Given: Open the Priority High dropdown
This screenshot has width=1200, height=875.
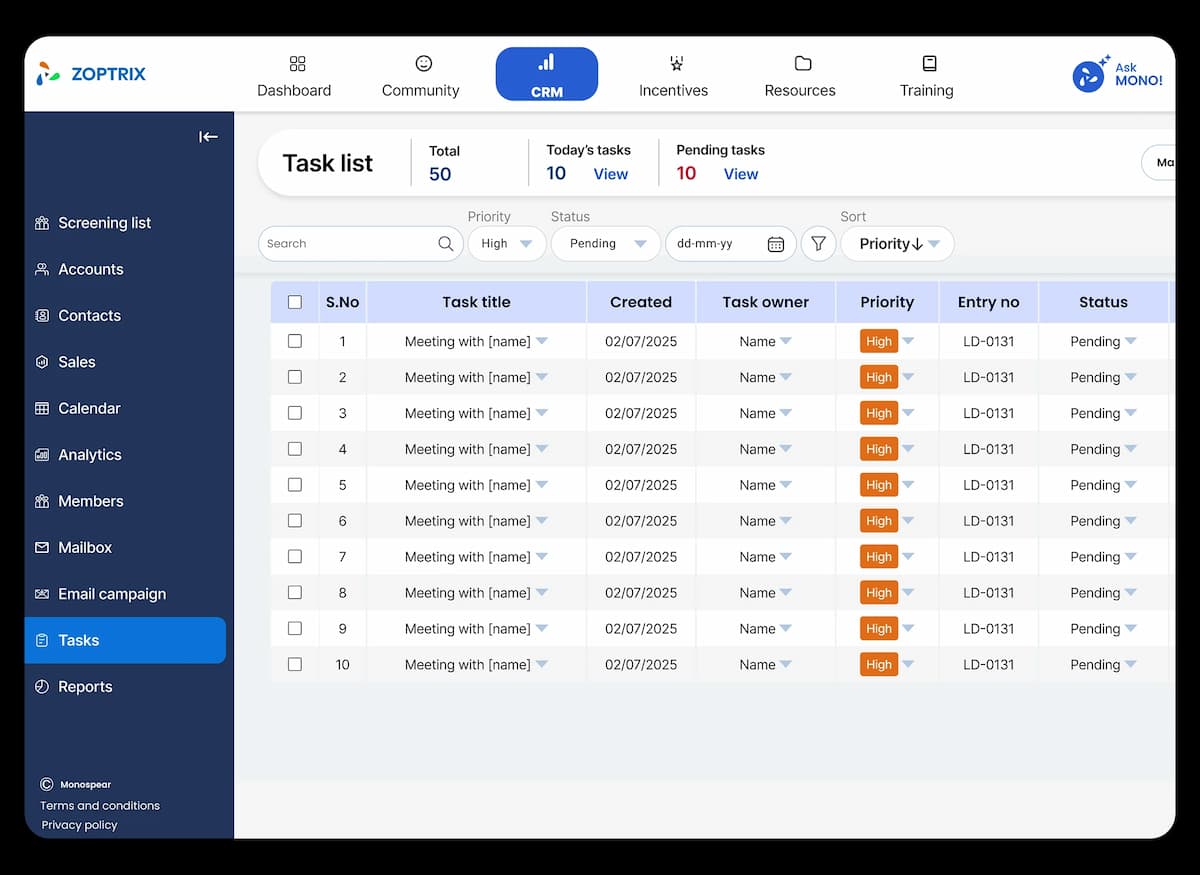Looking at the screenshot, I should [x=507, y=243].
